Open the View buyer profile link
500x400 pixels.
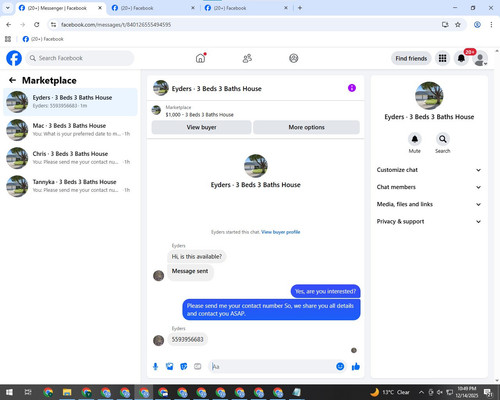click(x=281, y=232)
